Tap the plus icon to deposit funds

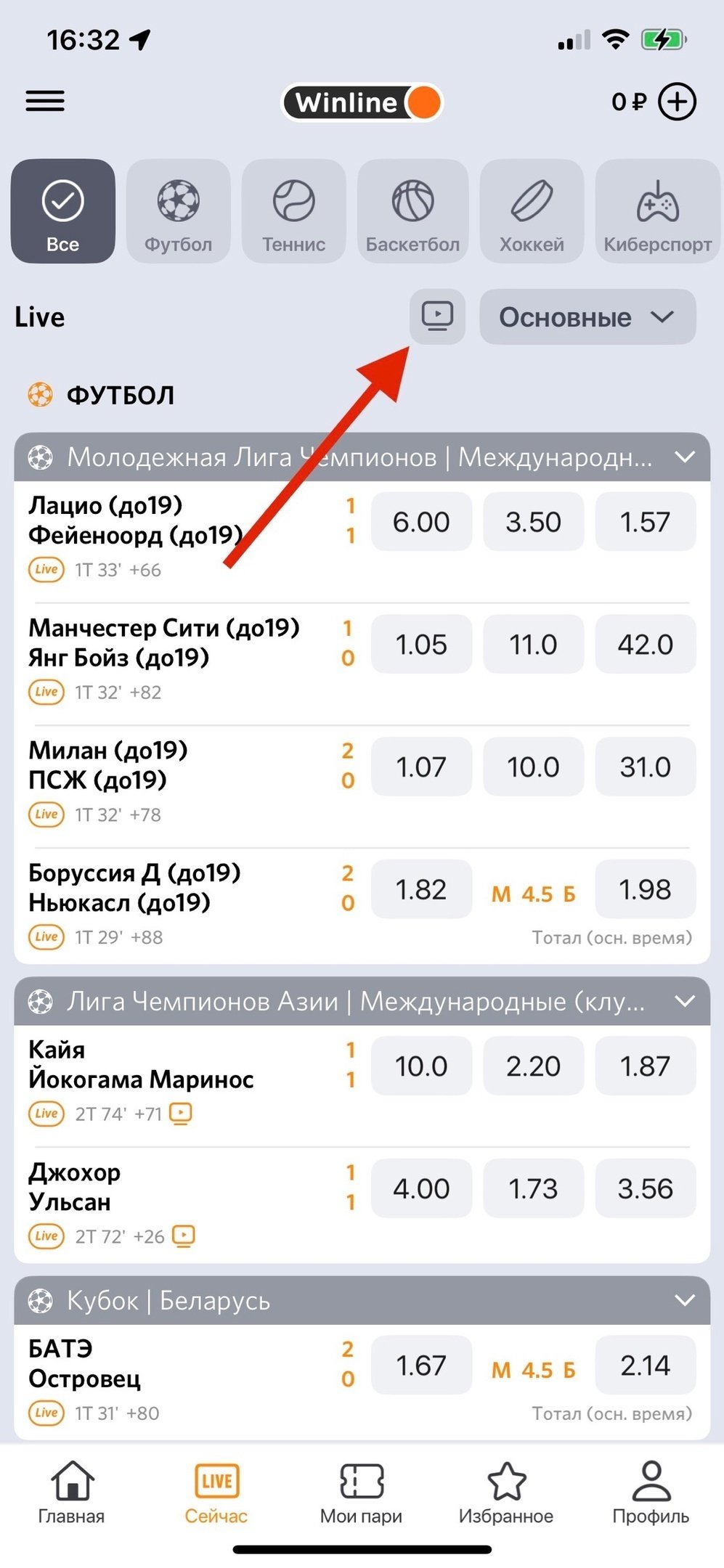[677, 102]
